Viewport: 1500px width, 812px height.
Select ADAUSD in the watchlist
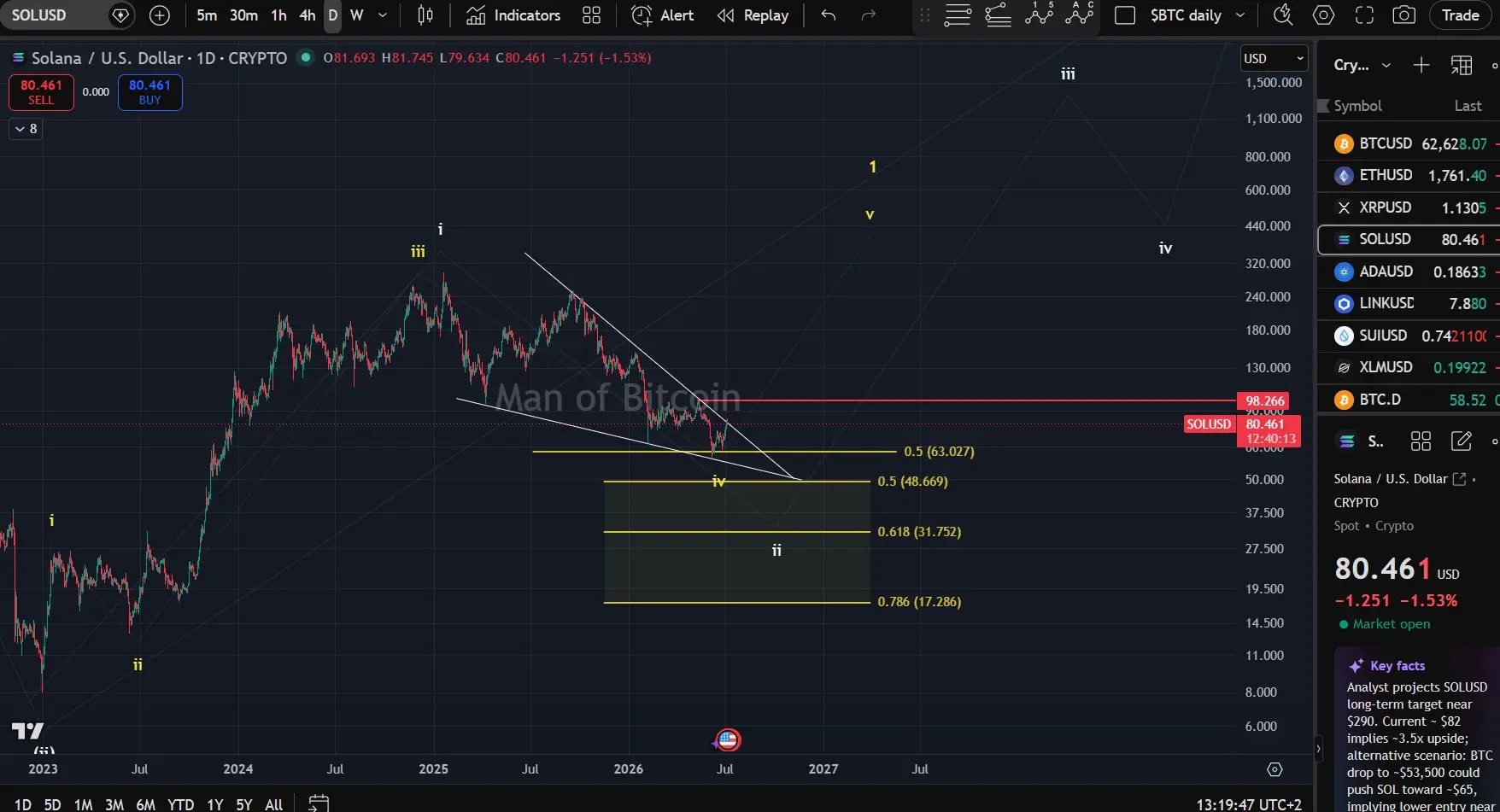[1409, 272]
